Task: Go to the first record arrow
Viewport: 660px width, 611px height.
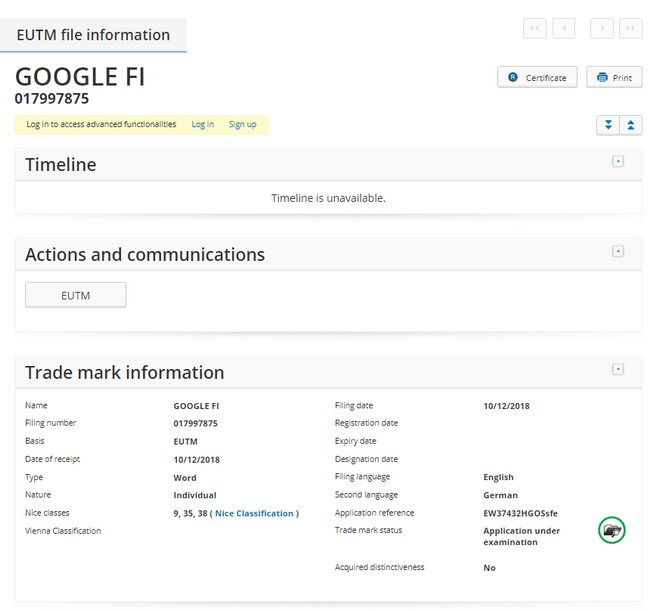Action: click(x=534, y=28)
